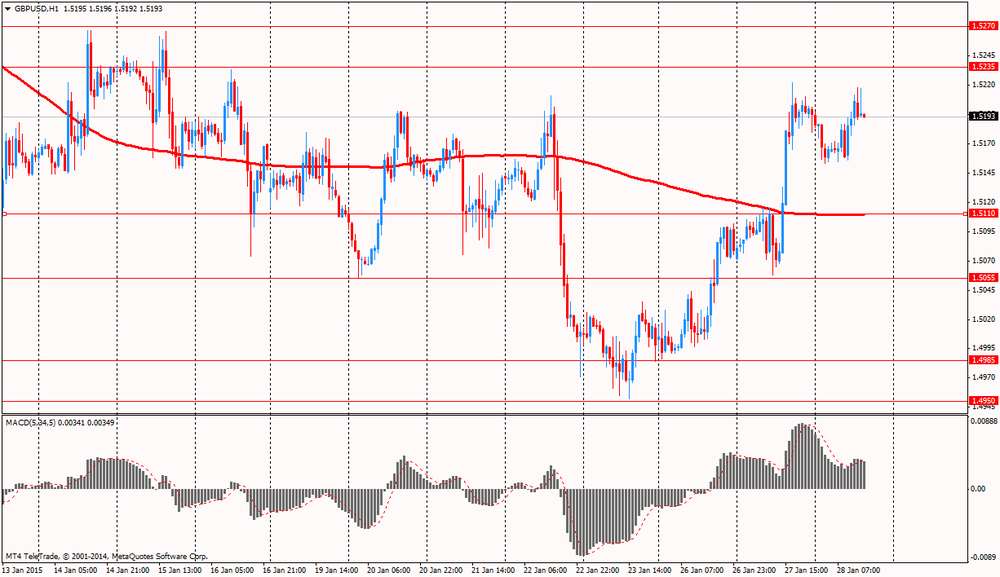The image size is (1000, 577).
Task: Open the chart menu triangle beside GBPUSD,H1
Action: (x=8, y=9)
